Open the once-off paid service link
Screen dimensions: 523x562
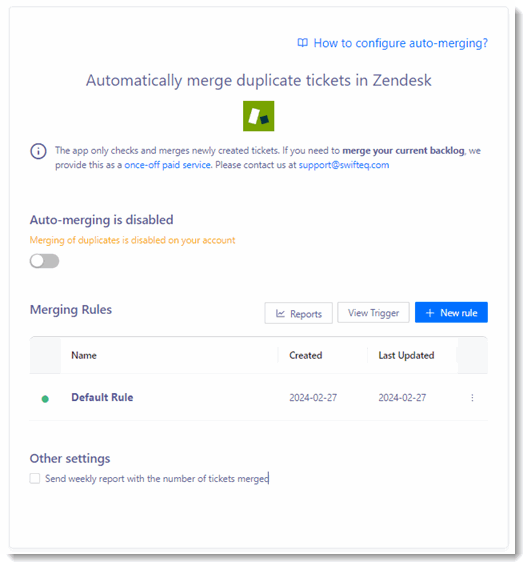(x=167, y=165)
